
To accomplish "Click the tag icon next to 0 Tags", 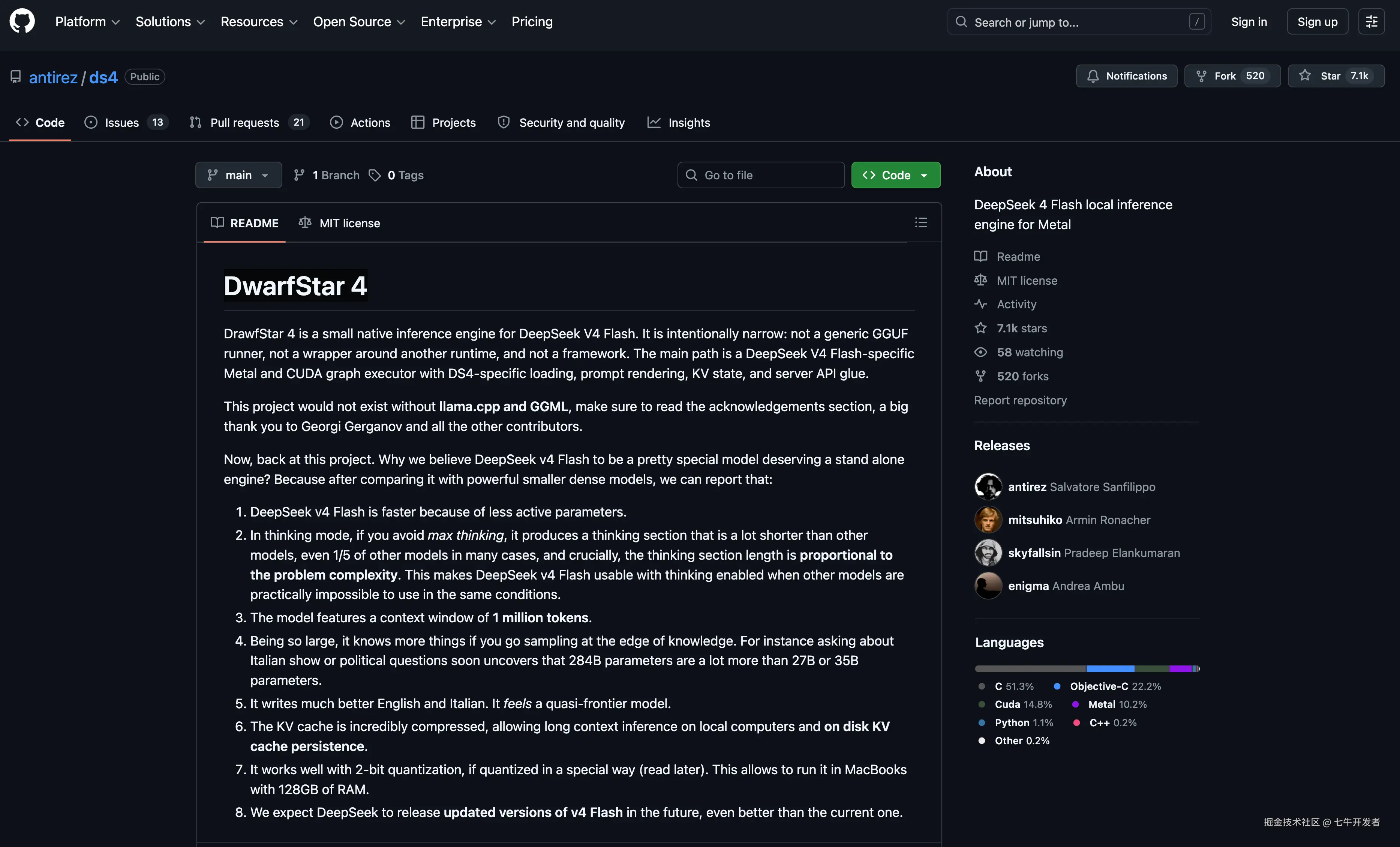I will coord(375,175).
